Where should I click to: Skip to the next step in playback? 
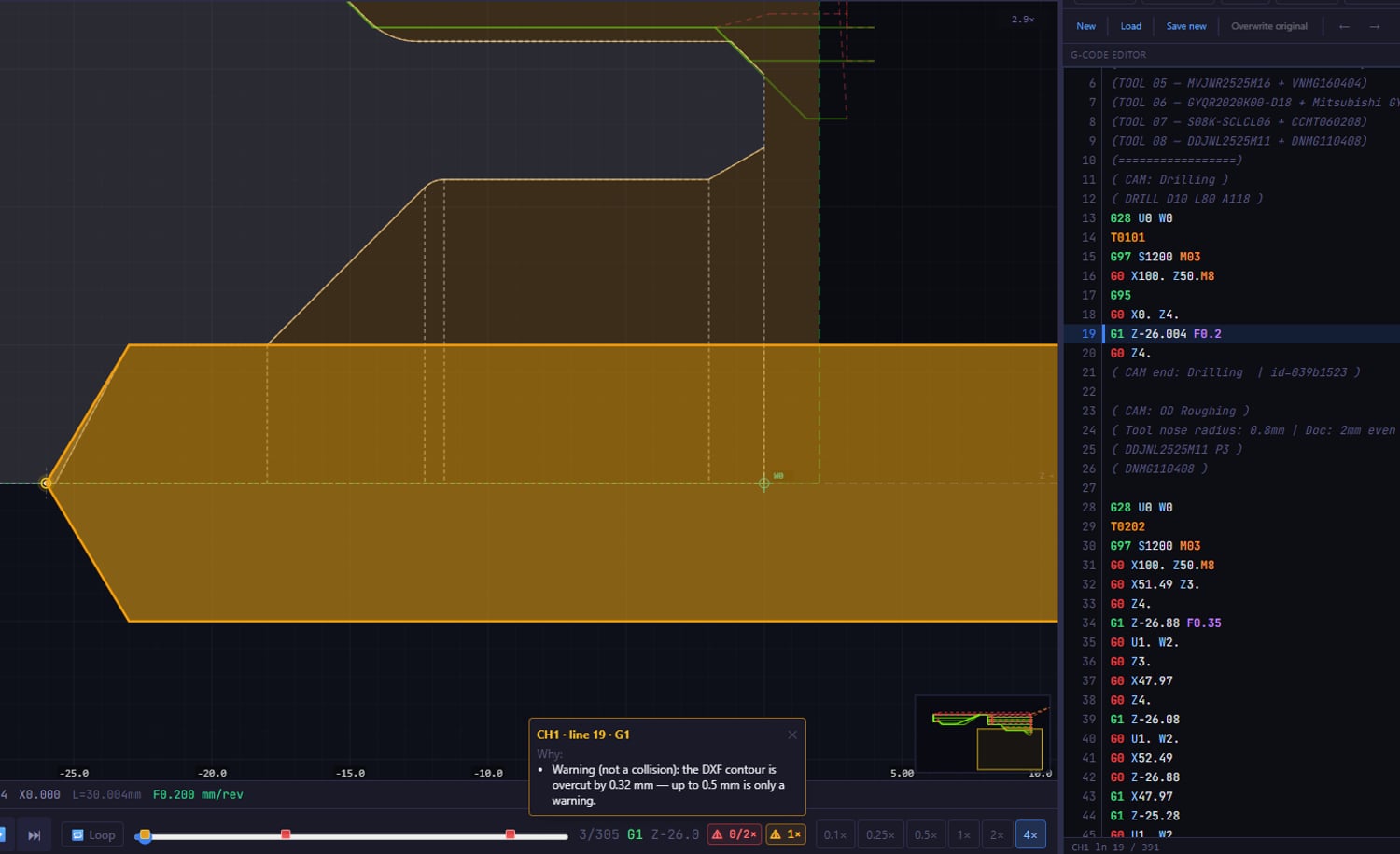coord(35,834)
